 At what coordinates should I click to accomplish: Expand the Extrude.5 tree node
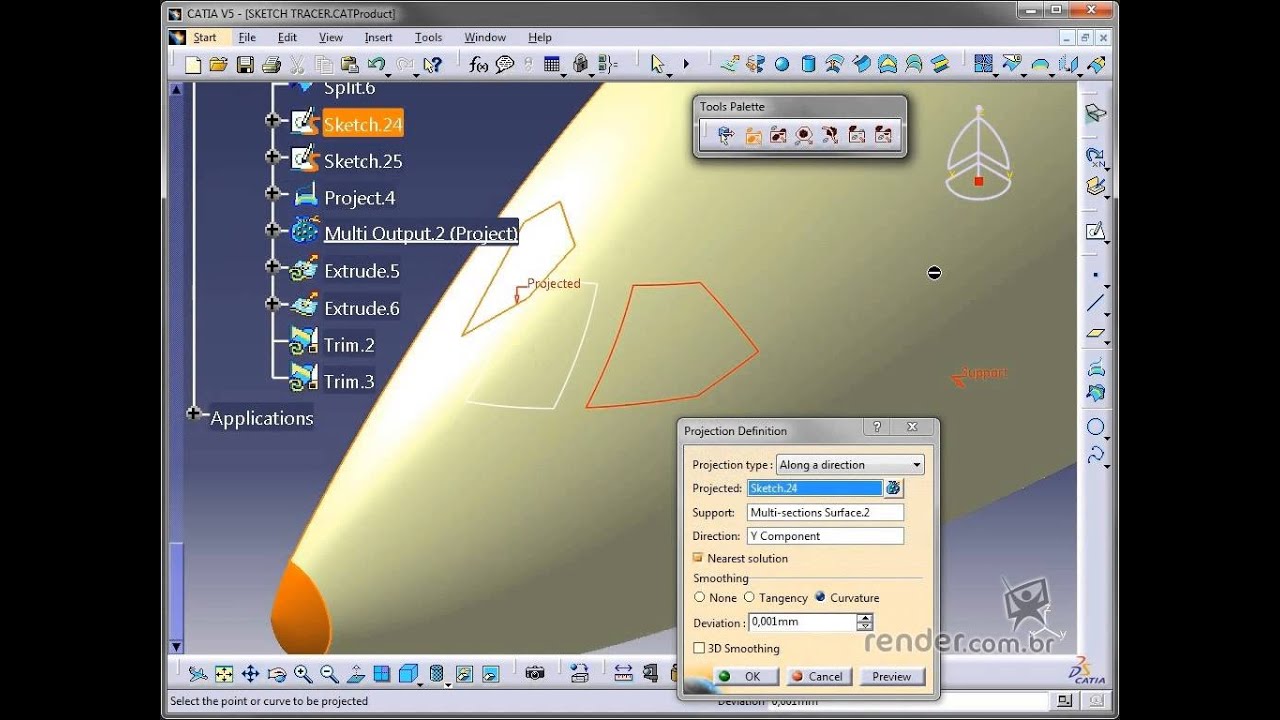(272, 266)
